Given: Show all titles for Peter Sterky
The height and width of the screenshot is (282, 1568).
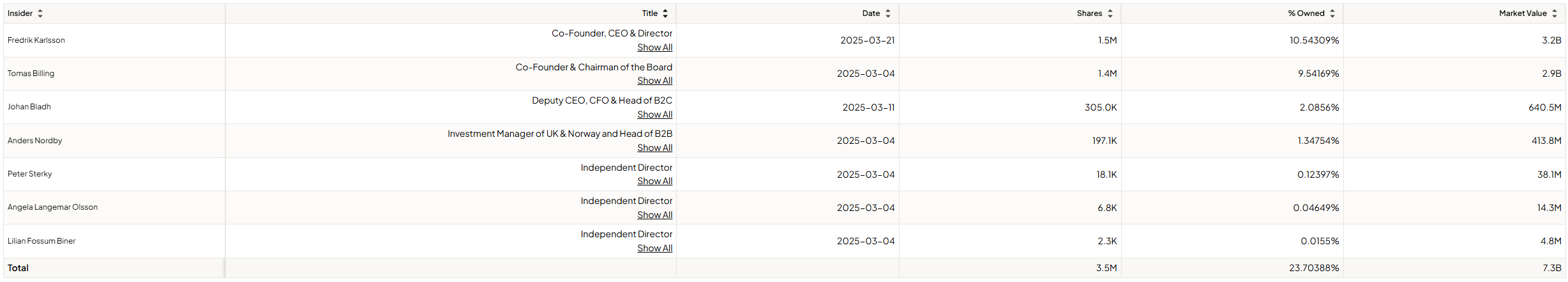Looking at the screenshot, I should pyautogui.click(x=654, y=181).
